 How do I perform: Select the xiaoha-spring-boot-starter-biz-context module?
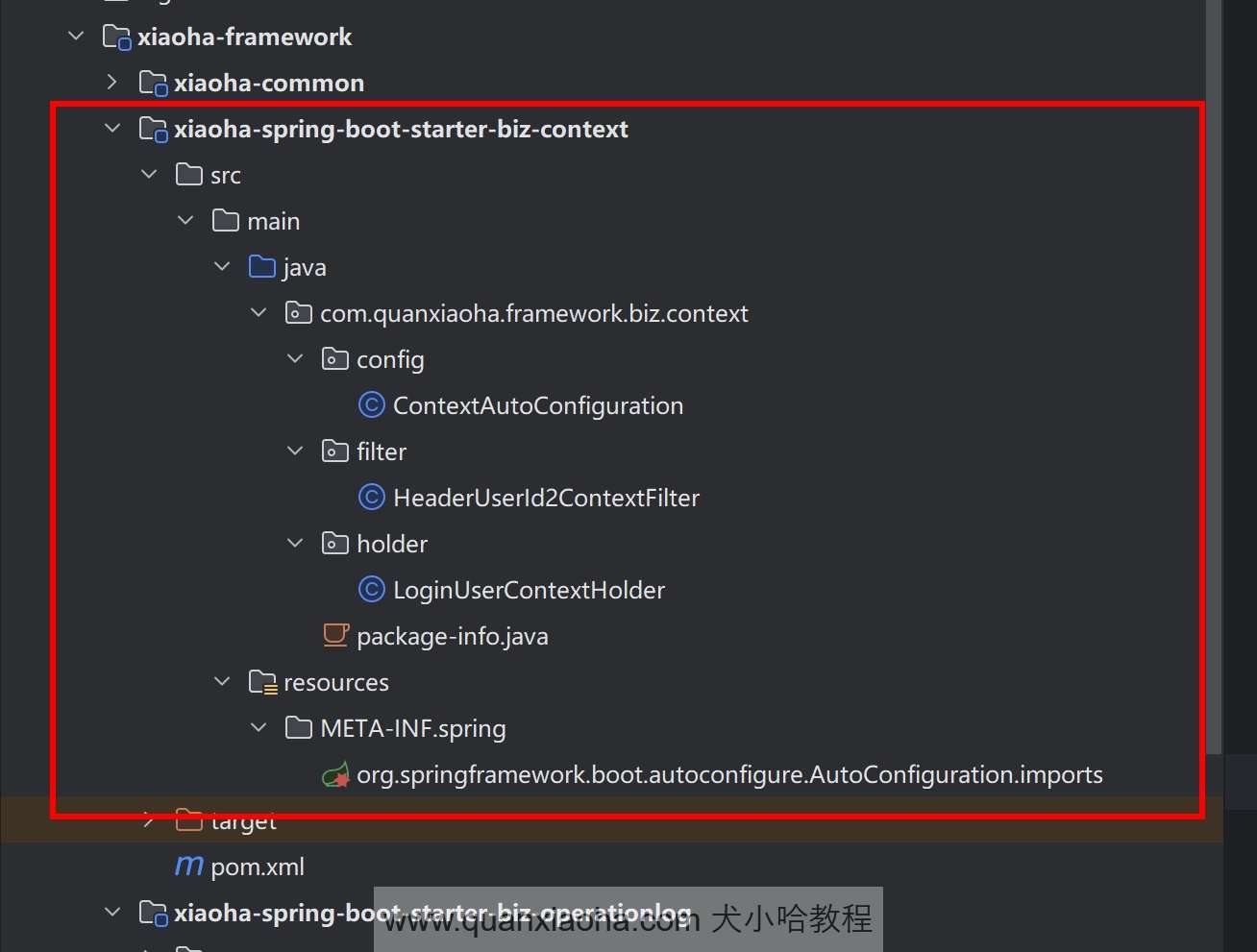pyautogui.click(x=401, y=130)
